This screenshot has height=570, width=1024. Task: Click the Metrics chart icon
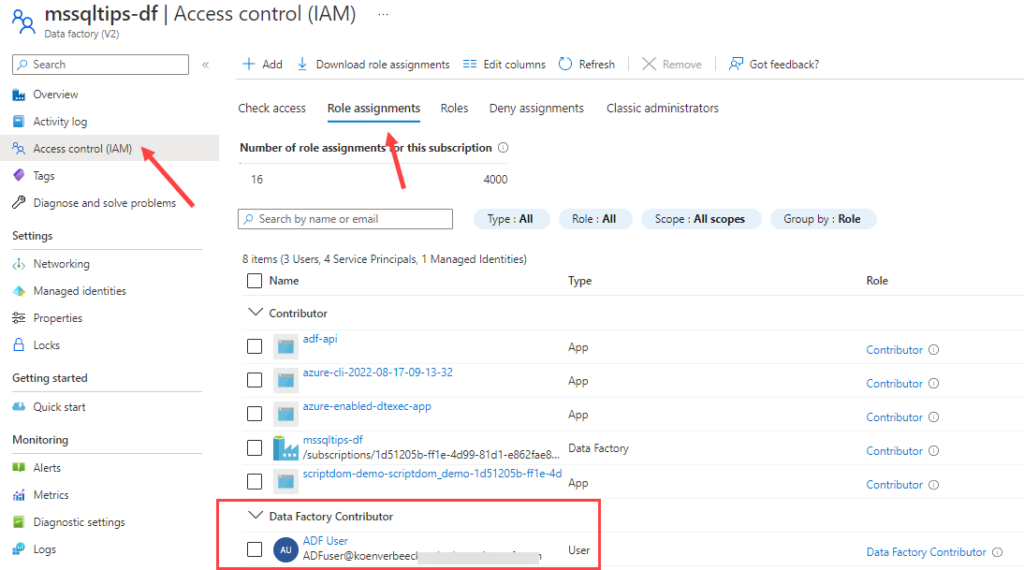(19, 495)
